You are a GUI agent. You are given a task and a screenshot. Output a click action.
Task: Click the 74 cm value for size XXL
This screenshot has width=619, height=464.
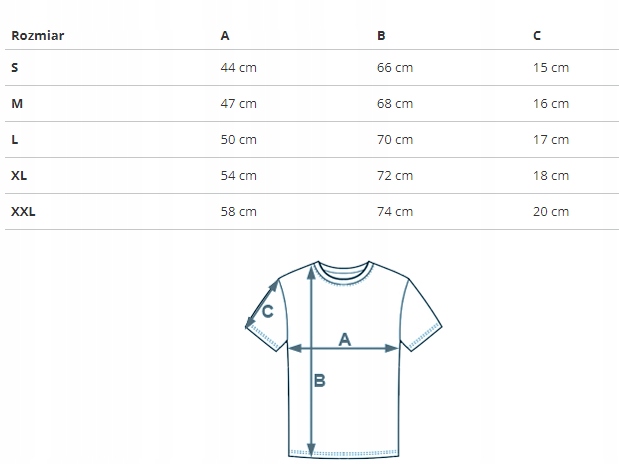pyautogui.click(x=395, y=212)
